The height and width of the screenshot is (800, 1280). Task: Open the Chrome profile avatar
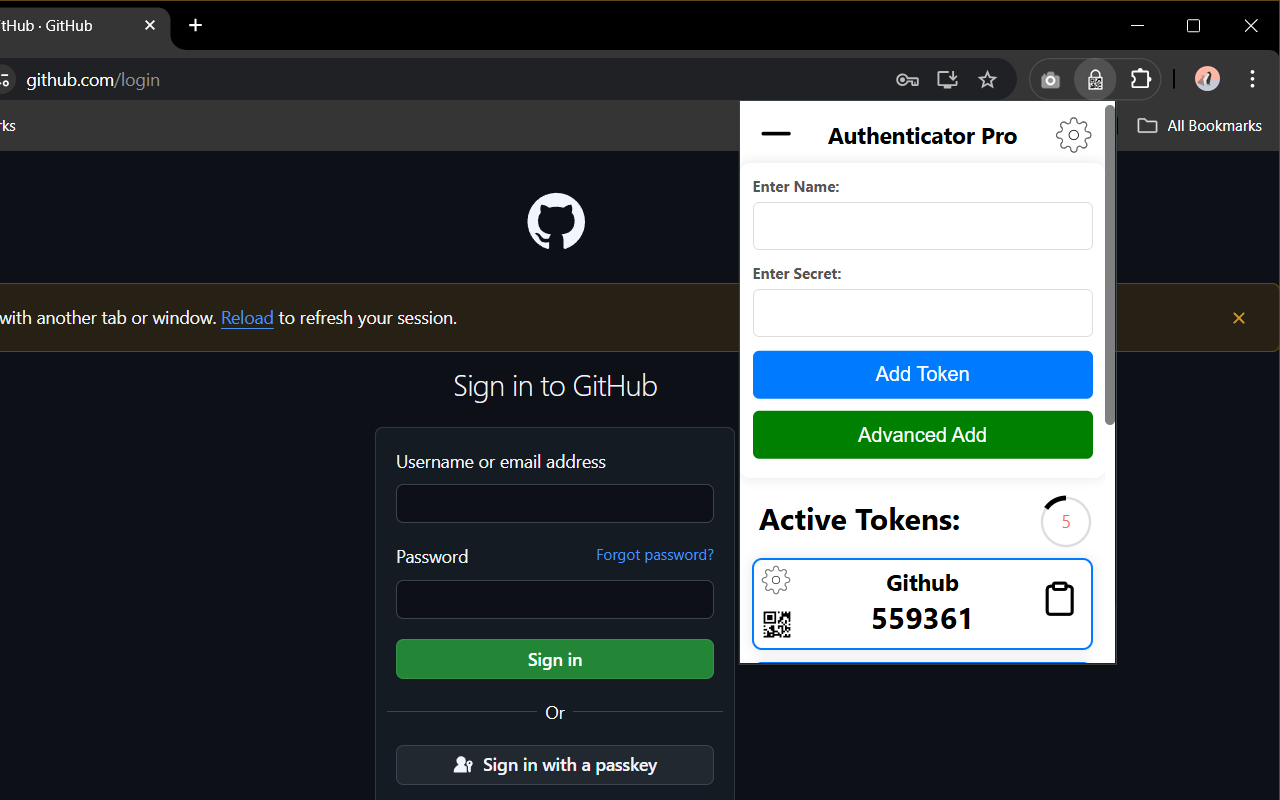pos(1206,79)
